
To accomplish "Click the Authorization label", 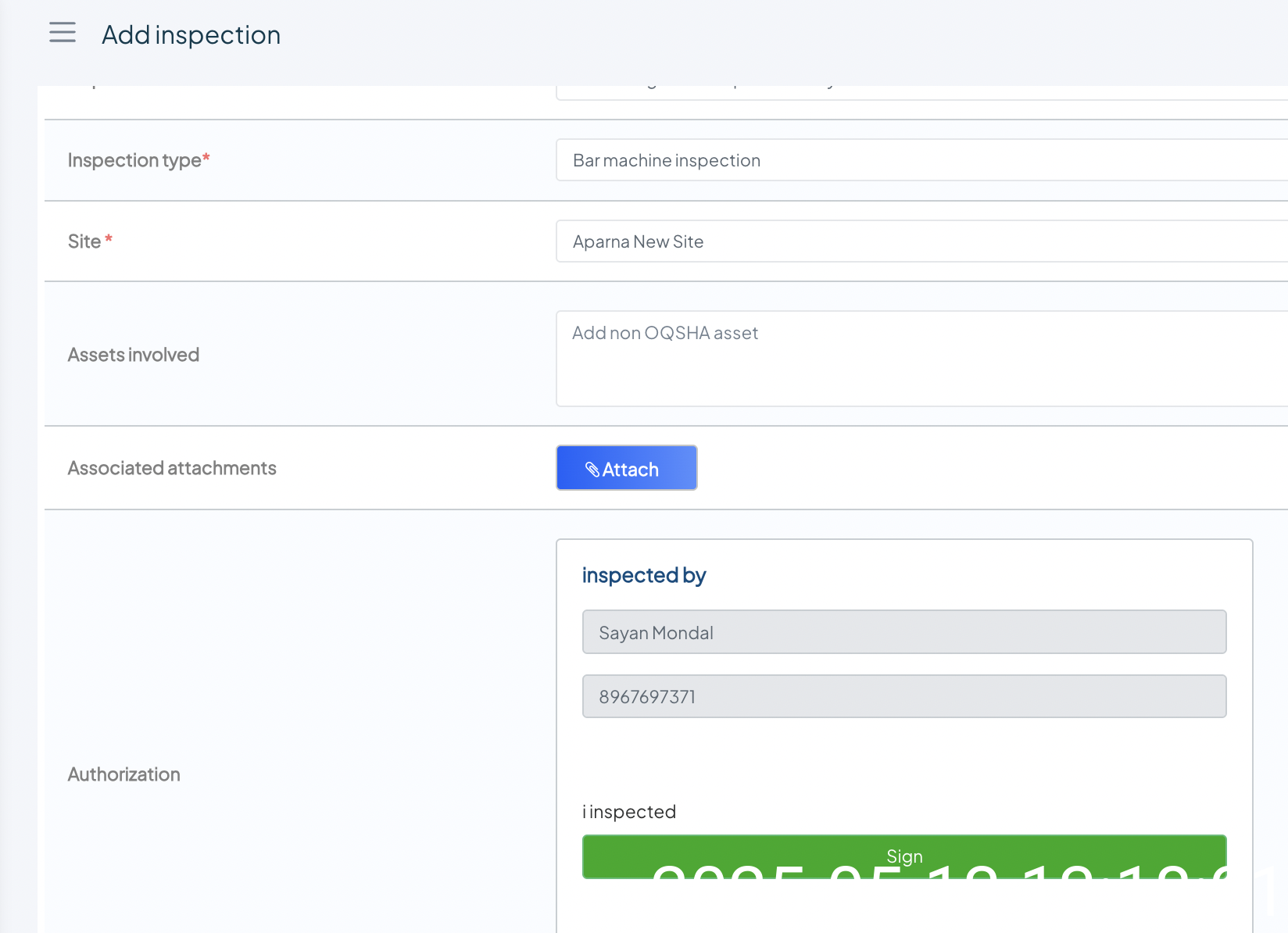I will [x=124, y=774].
